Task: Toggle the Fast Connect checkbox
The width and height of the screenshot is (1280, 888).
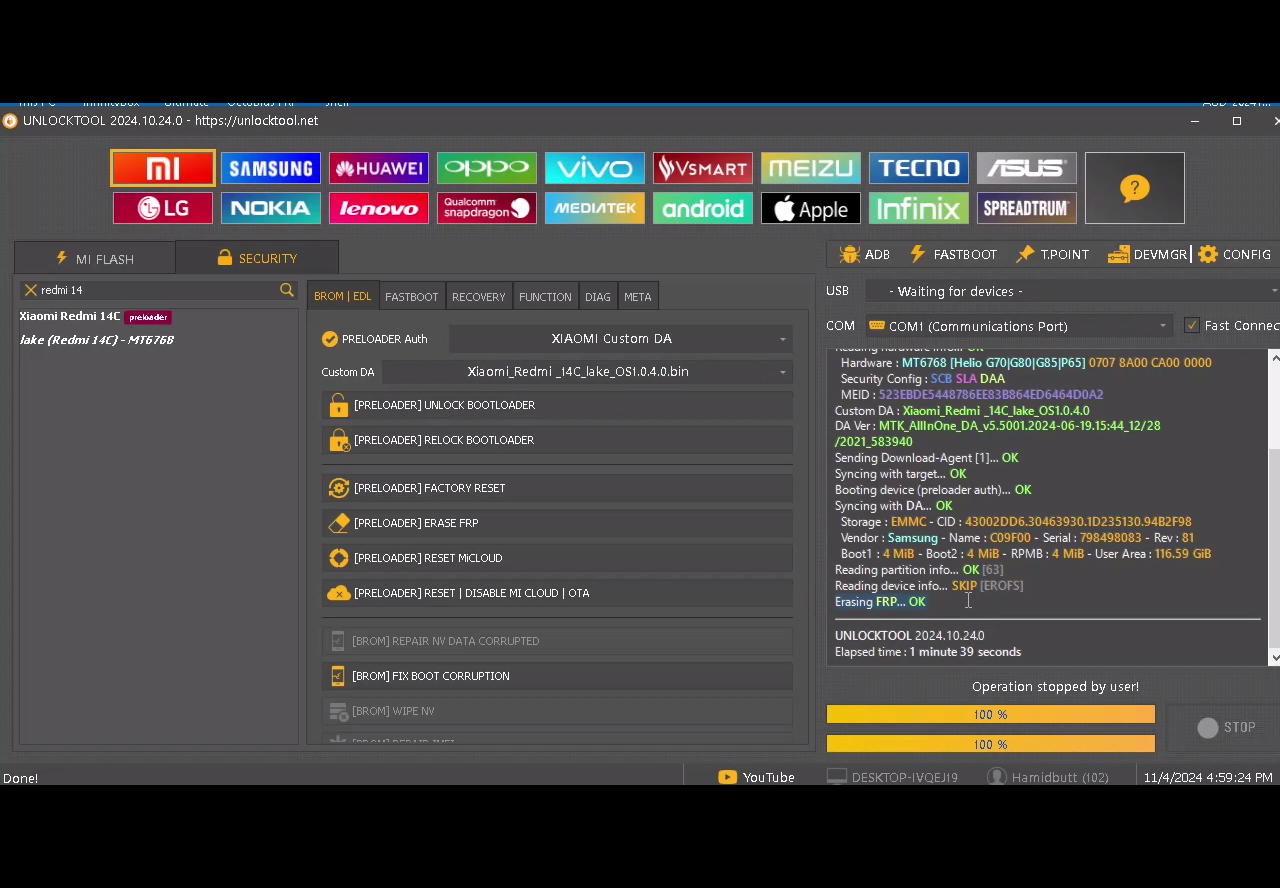Action: coord(1192,326)
